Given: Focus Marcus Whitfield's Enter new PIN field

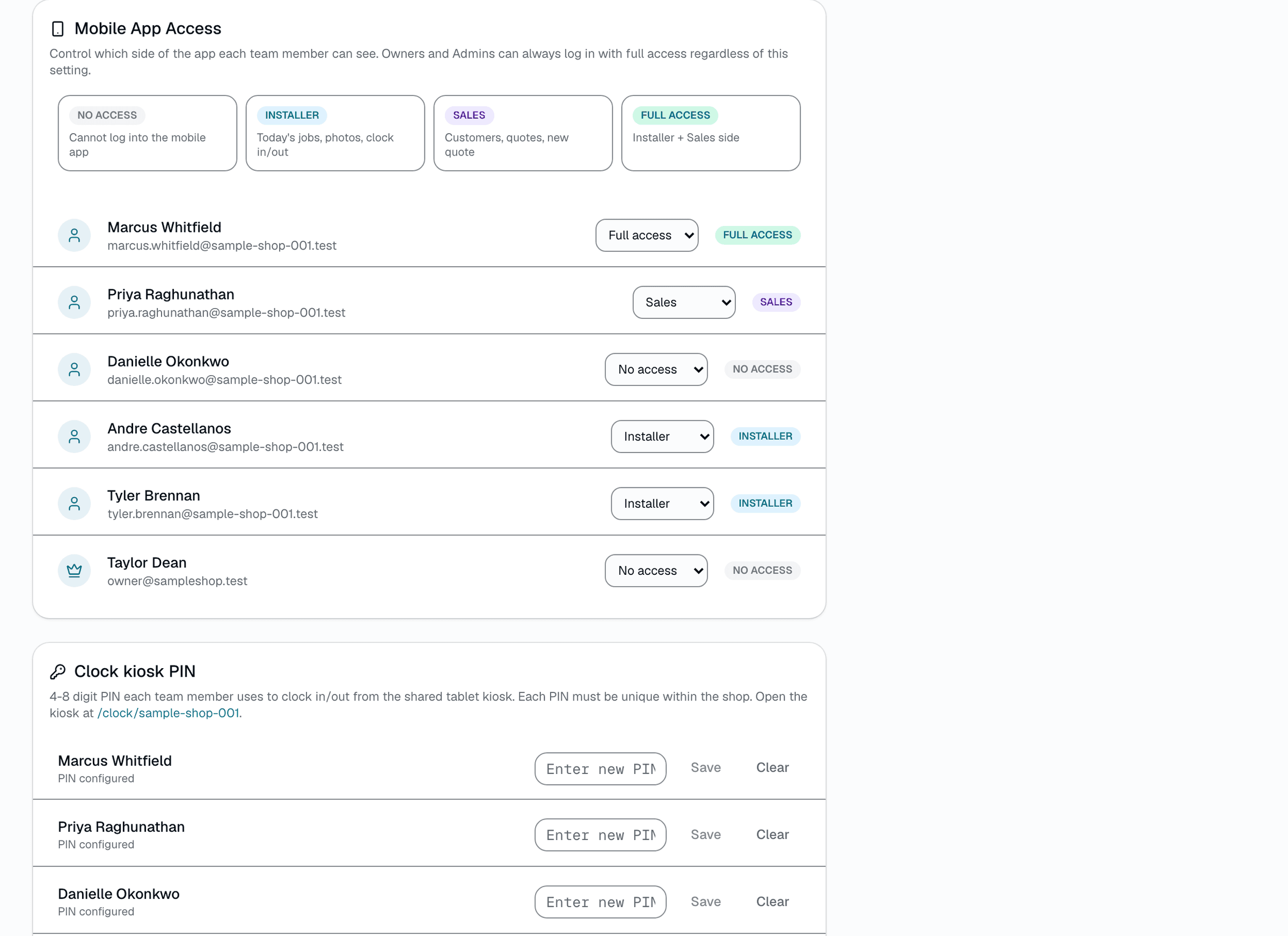Looking at the screenshot, I should click(x=601, y=769).
